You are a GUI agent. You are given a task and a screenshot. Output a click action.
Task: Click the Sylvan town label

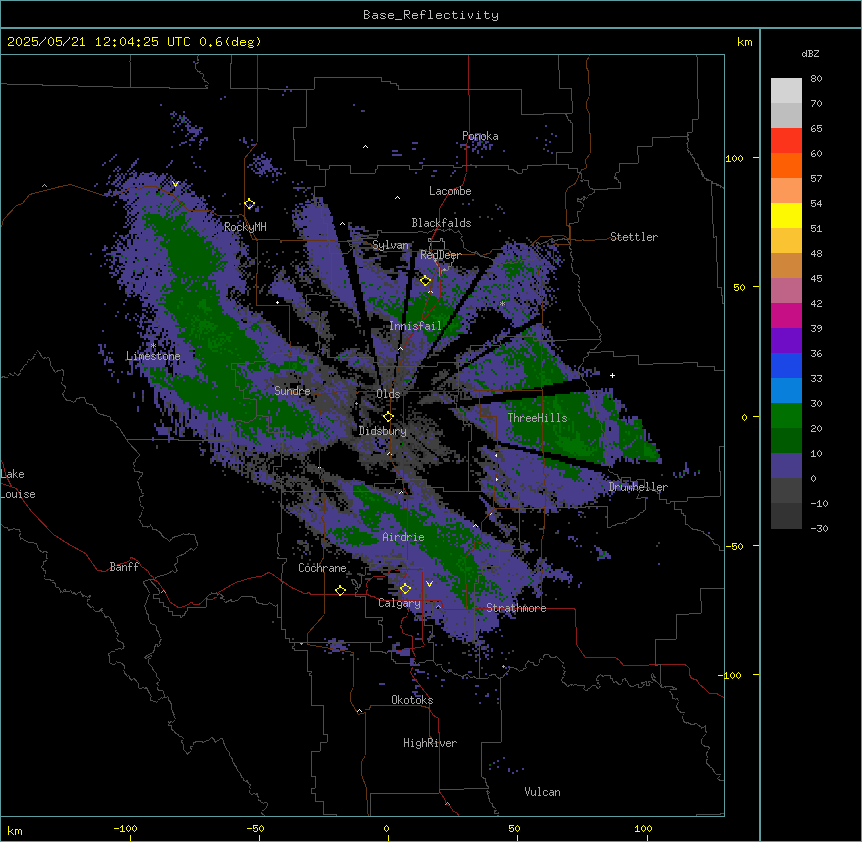[391, 245]
